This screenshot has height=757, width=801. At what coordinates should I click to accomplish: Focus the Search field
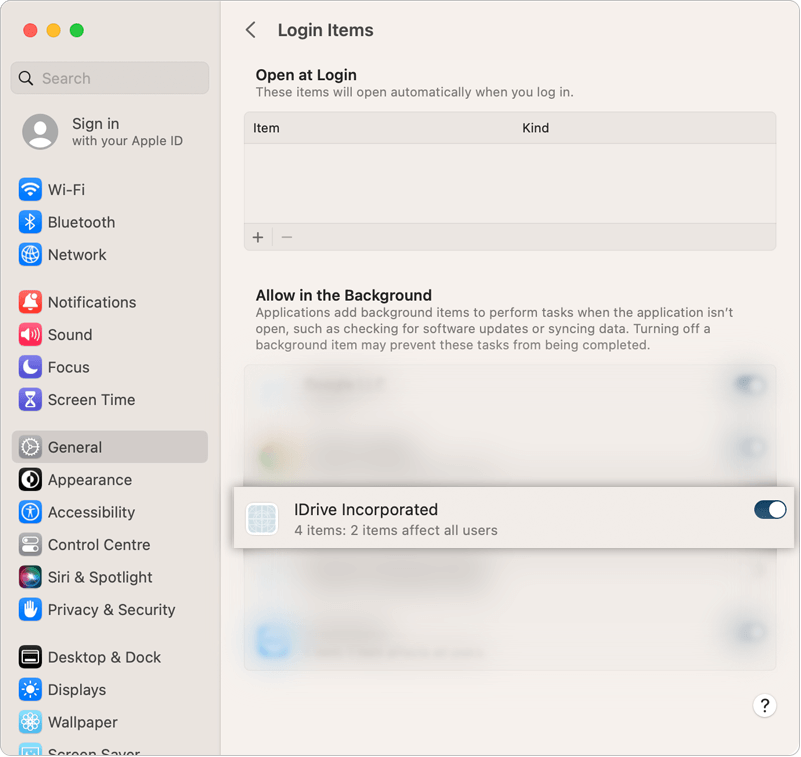click(110, 78)
